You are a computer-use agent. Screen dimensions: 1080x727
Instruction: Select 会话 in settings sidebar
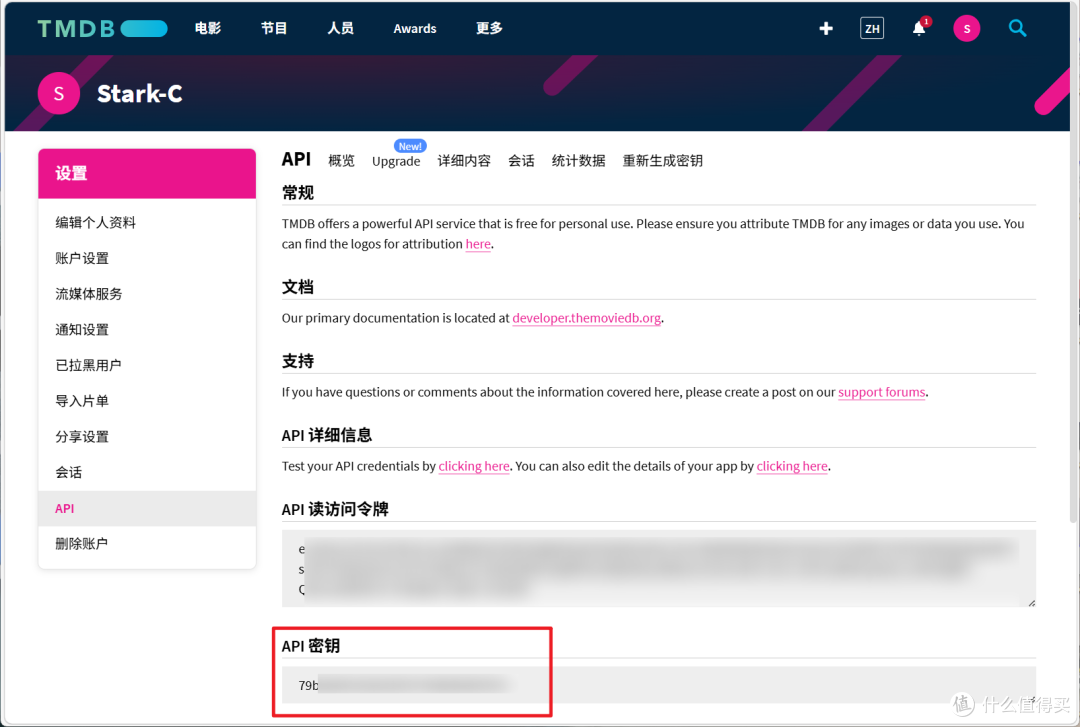(147, 473)
